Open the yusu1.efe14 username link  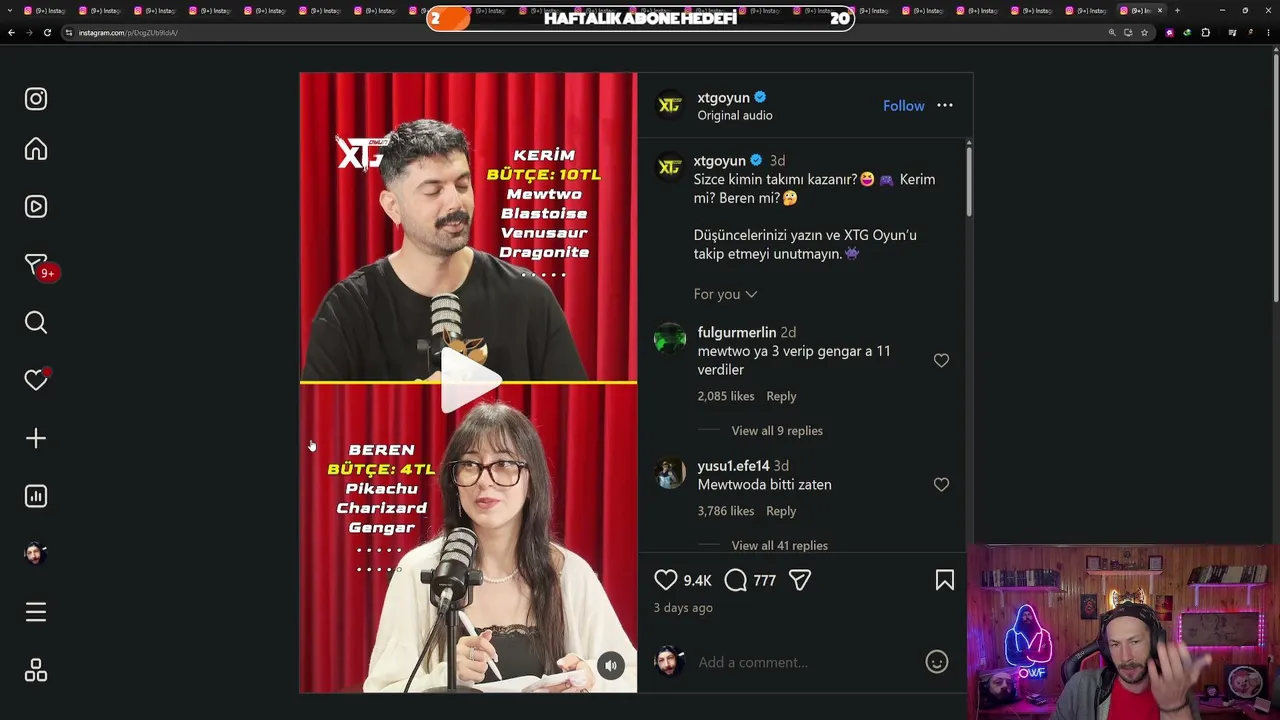tap(734, 466)
